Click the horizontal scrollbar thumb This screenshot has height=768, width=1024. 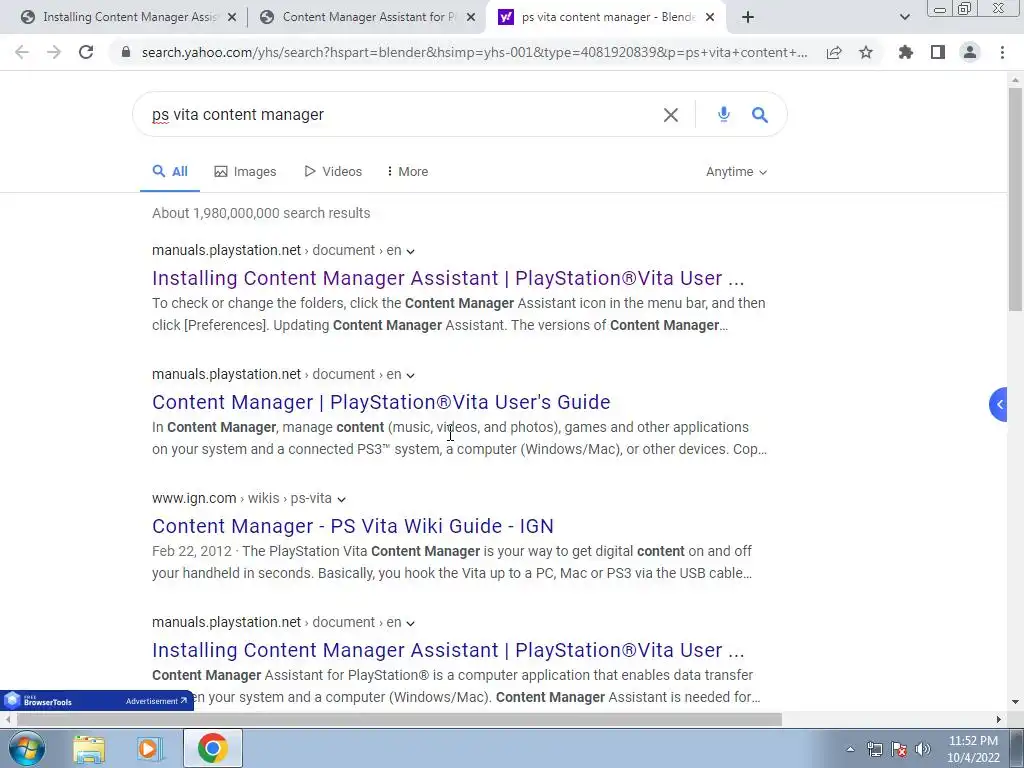click(x=398, y=719)
